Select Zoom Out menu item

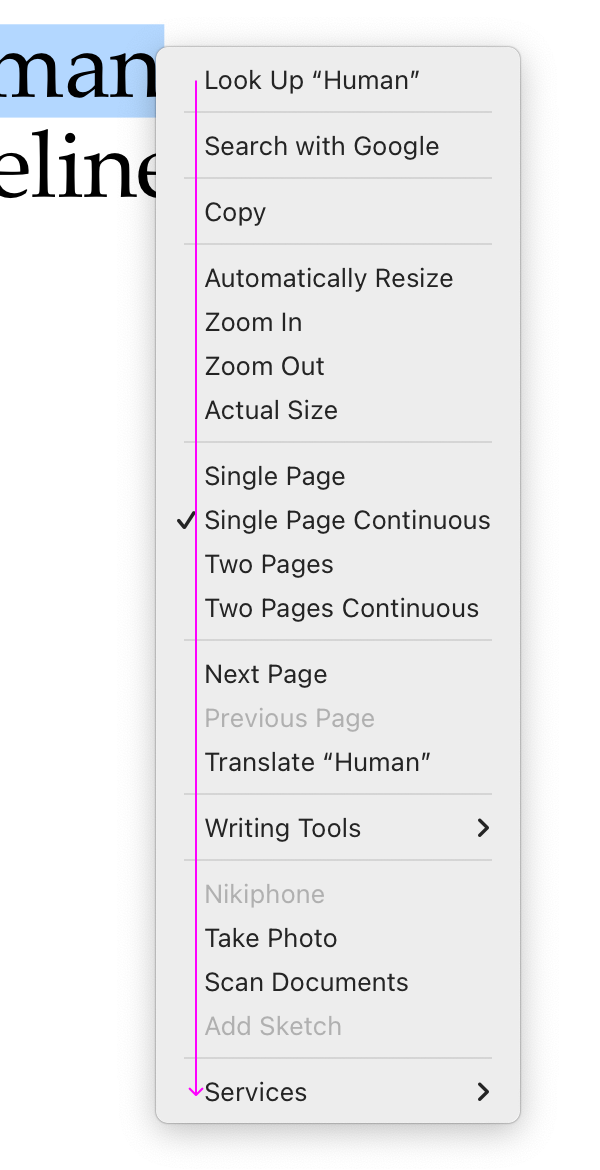tap(265, 367)
